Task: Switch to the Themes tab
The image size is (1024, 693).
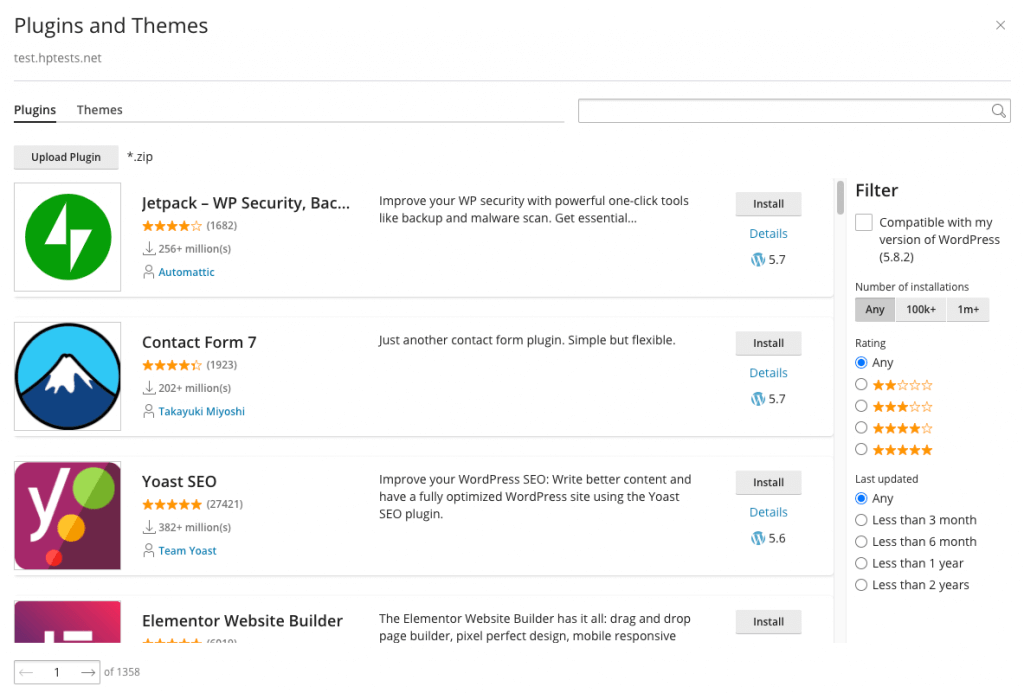Action: 100,110
